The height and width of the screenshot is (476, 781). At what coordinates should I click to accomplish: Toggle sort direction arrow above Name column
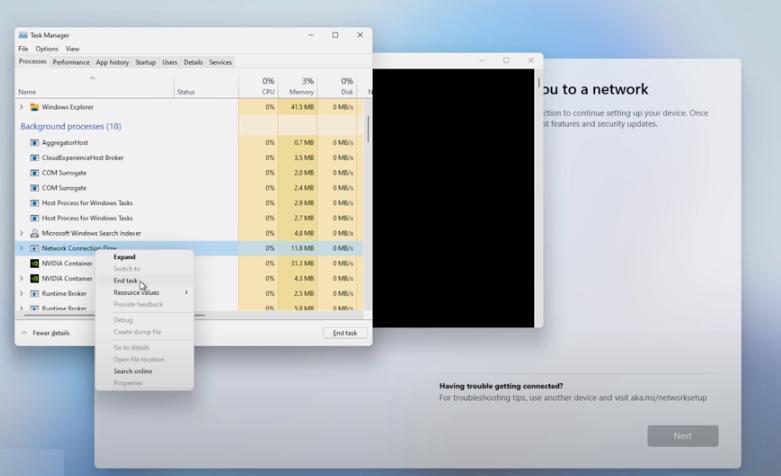[92, 78]
